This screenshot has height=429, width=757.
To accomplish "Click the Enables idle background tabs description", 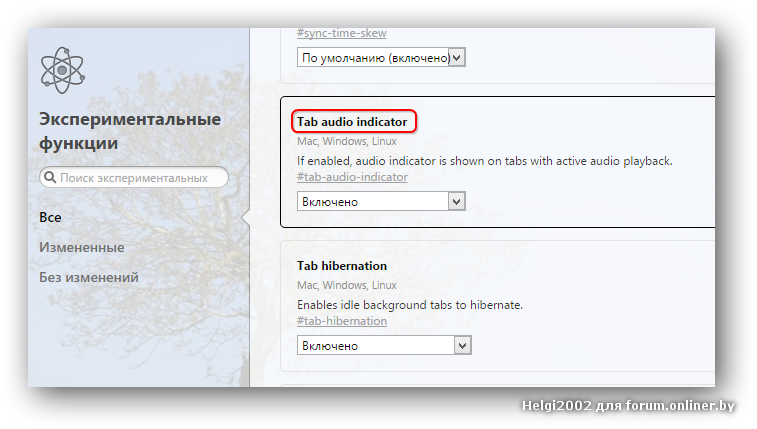I will click(x=410, y=305).
